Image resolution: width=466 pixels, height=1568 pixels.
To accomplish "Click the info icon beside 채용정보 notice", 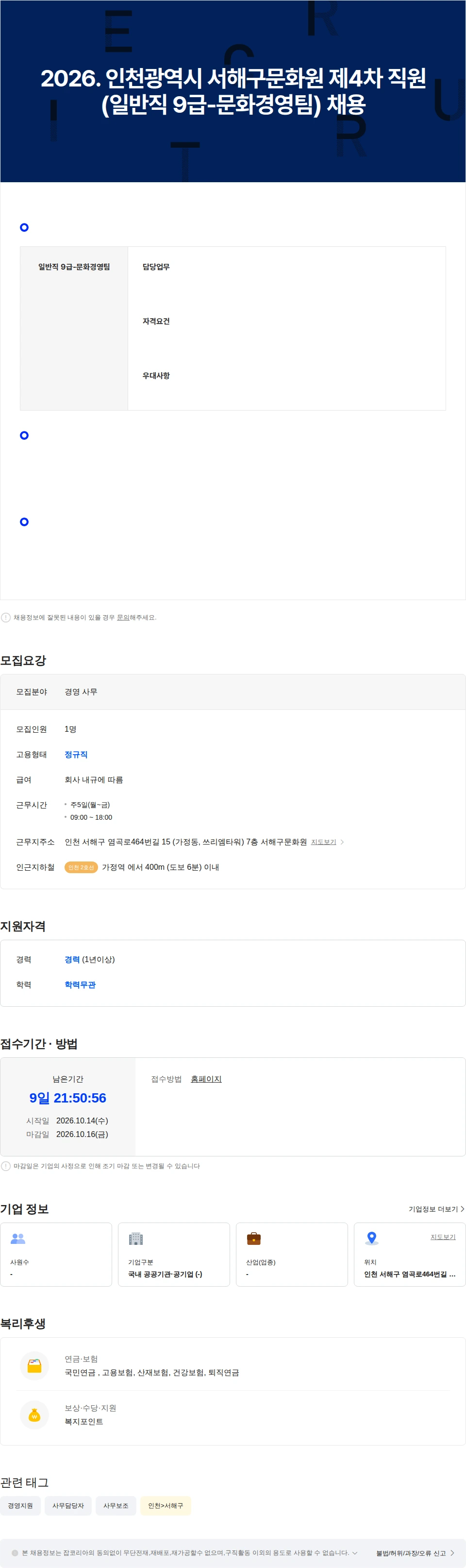I will pos(6,617).
